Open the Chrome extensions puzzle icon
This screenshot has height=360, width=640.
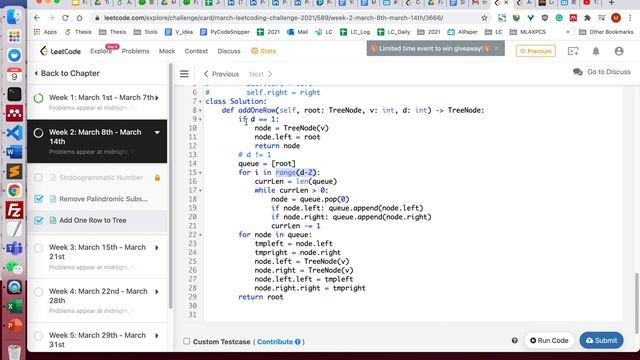[x=587, y=18]
